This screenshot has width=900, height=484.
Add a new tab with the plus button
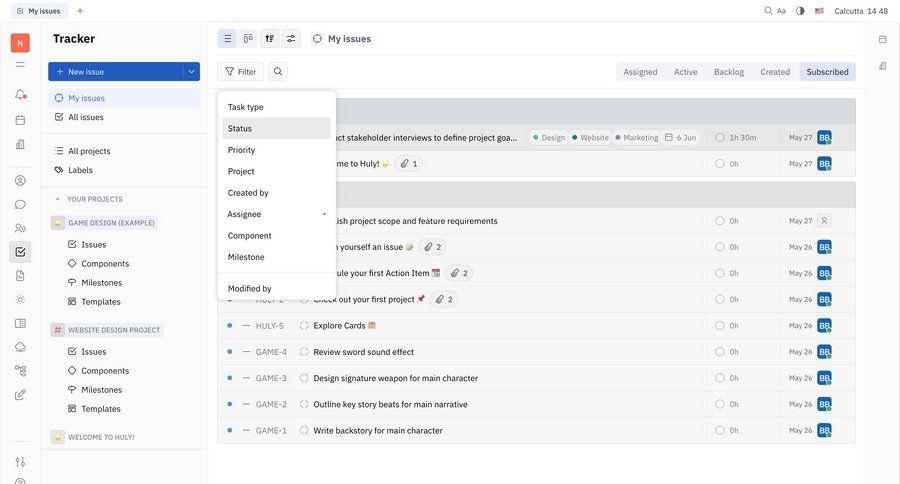coord(80,11)
